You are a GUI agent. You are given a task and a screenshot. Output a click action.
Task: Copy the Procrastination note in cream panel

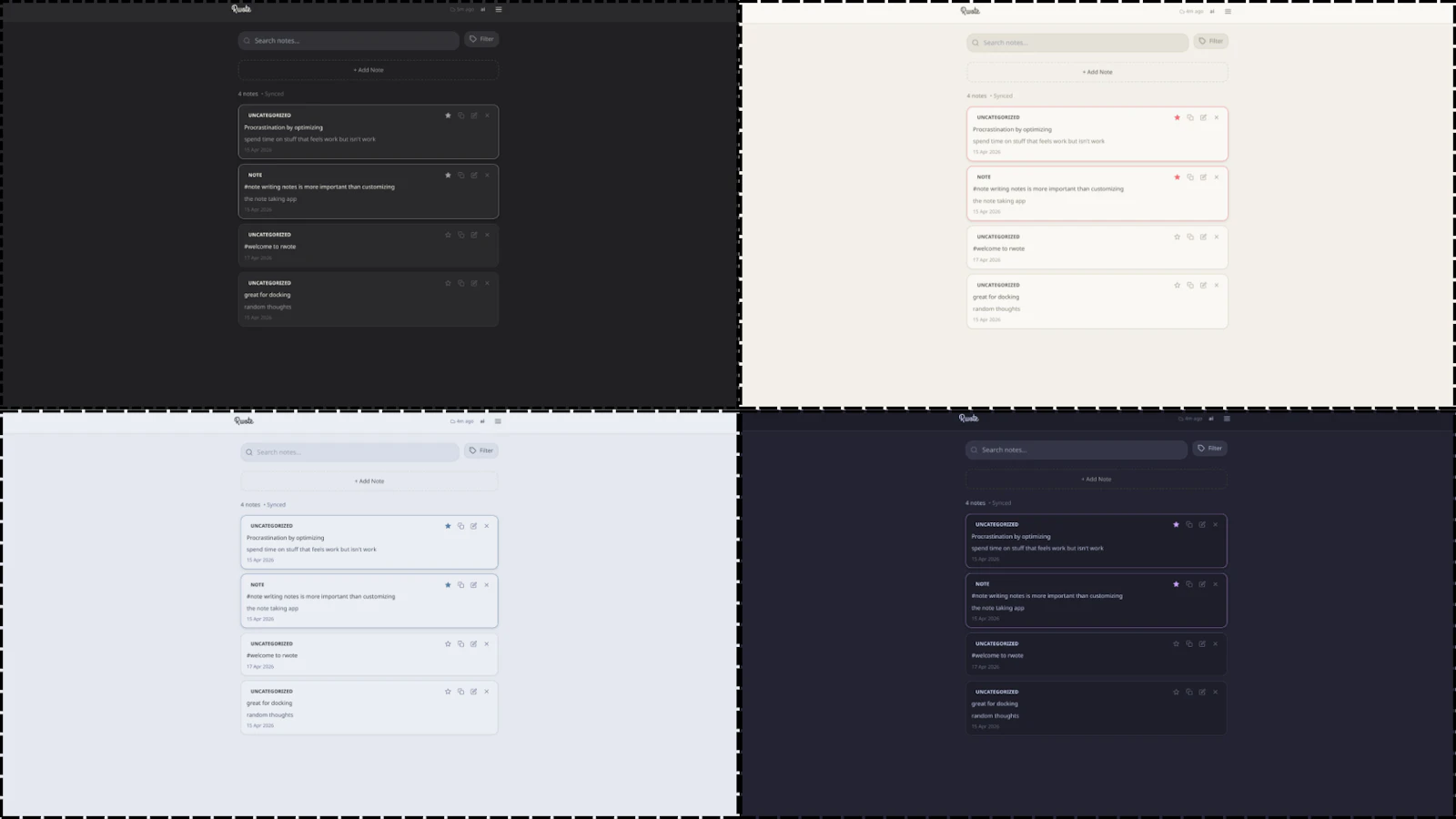(1190, 117)
